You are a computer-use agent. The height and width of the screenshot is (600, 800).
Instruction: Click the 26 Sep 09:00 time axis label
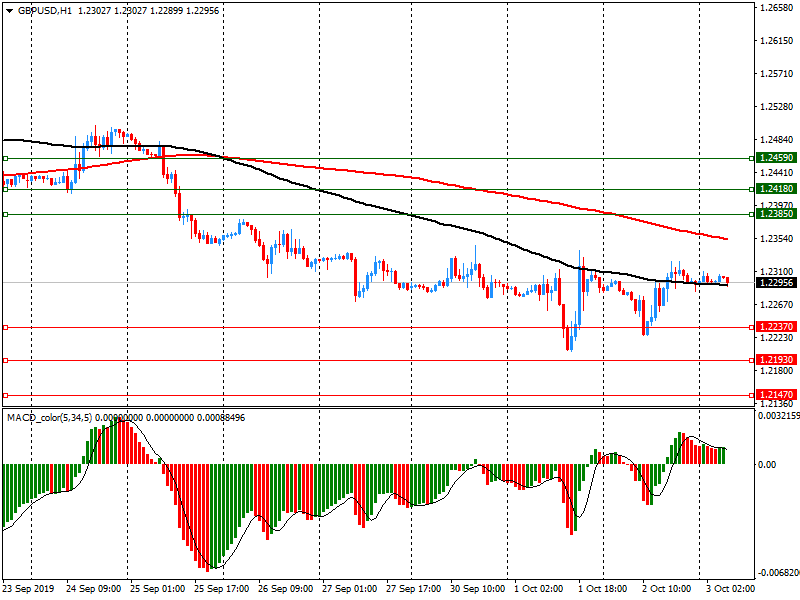[x=286, y=589]
